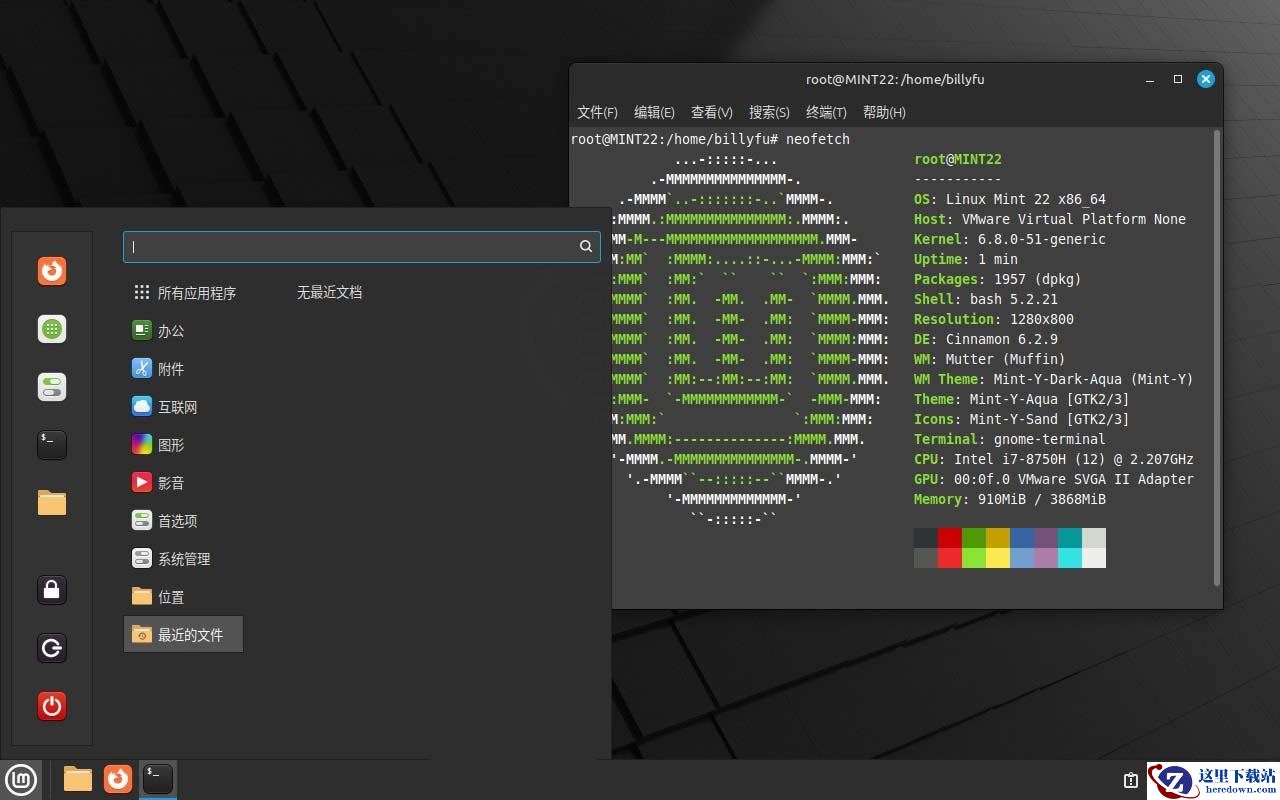This screenshot has height=800, width=1280.
Task: Click the 'DE: Cinnamon 6.2.9' line
Action: pyautogui.click(x=986, y=339)
